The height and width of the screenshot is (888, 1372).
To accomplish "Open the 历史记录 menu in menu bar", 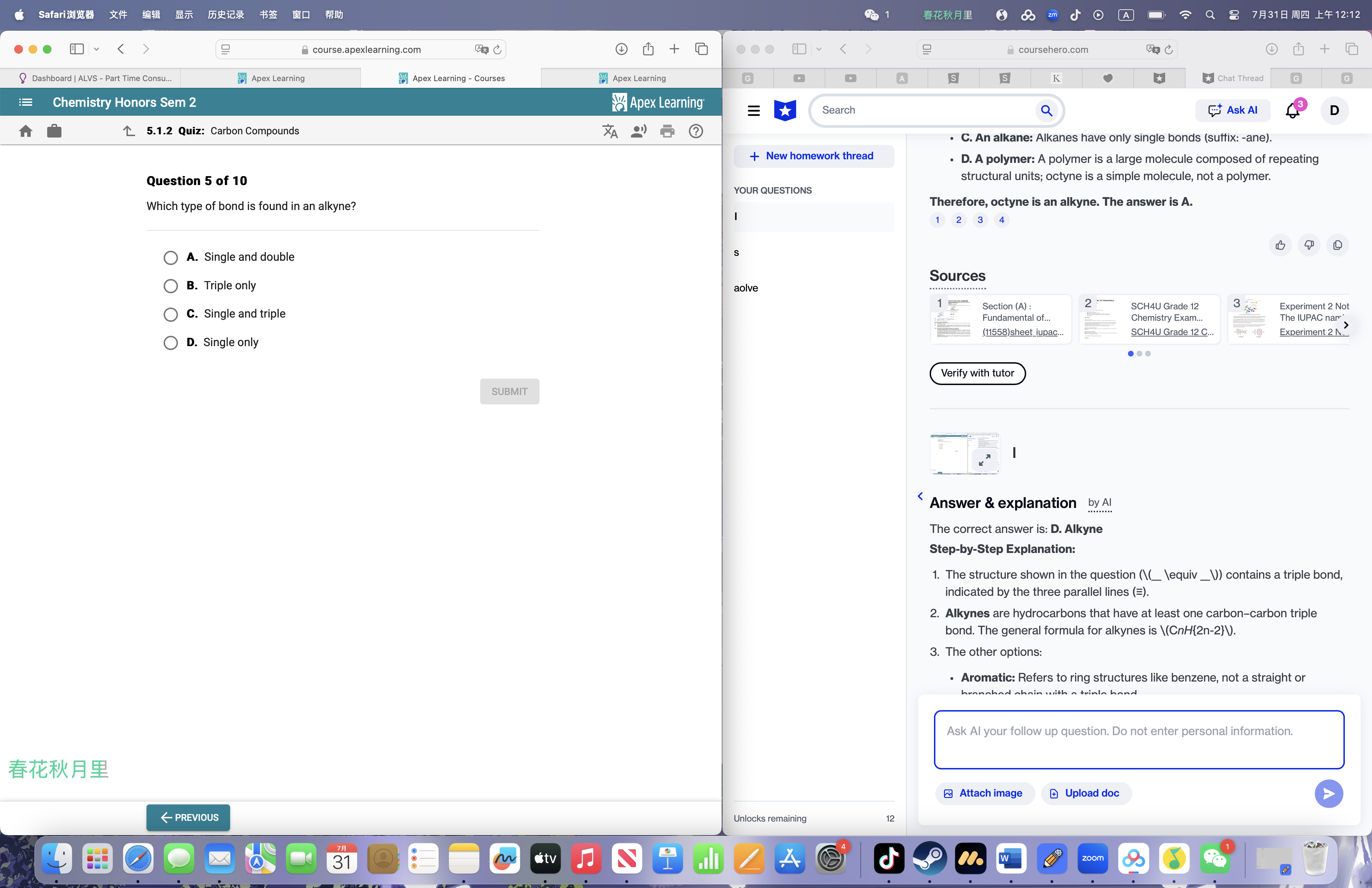I will point(225,14).
